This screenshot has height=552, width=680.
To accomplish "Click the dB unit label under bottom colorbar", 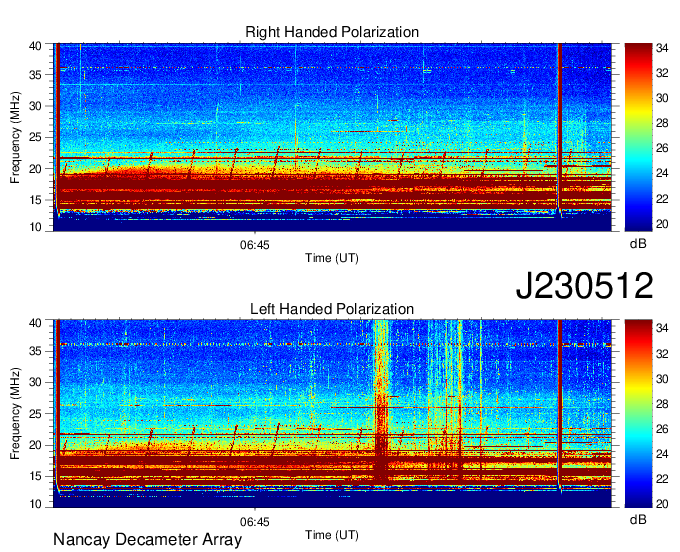I will click(638, 519).
